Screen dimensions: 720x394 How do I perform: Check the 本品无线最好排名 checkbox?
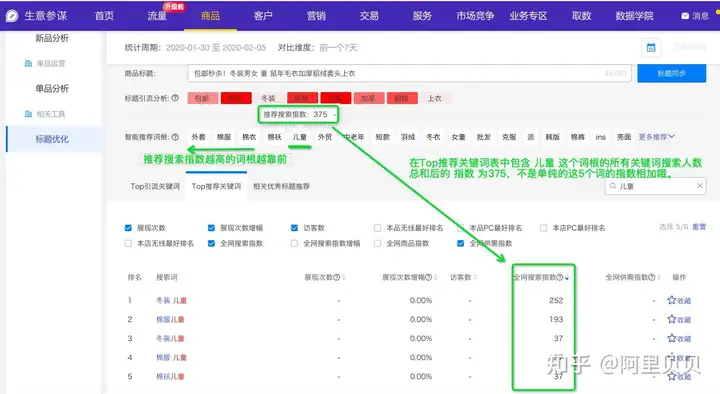click(x=377, y=228)
